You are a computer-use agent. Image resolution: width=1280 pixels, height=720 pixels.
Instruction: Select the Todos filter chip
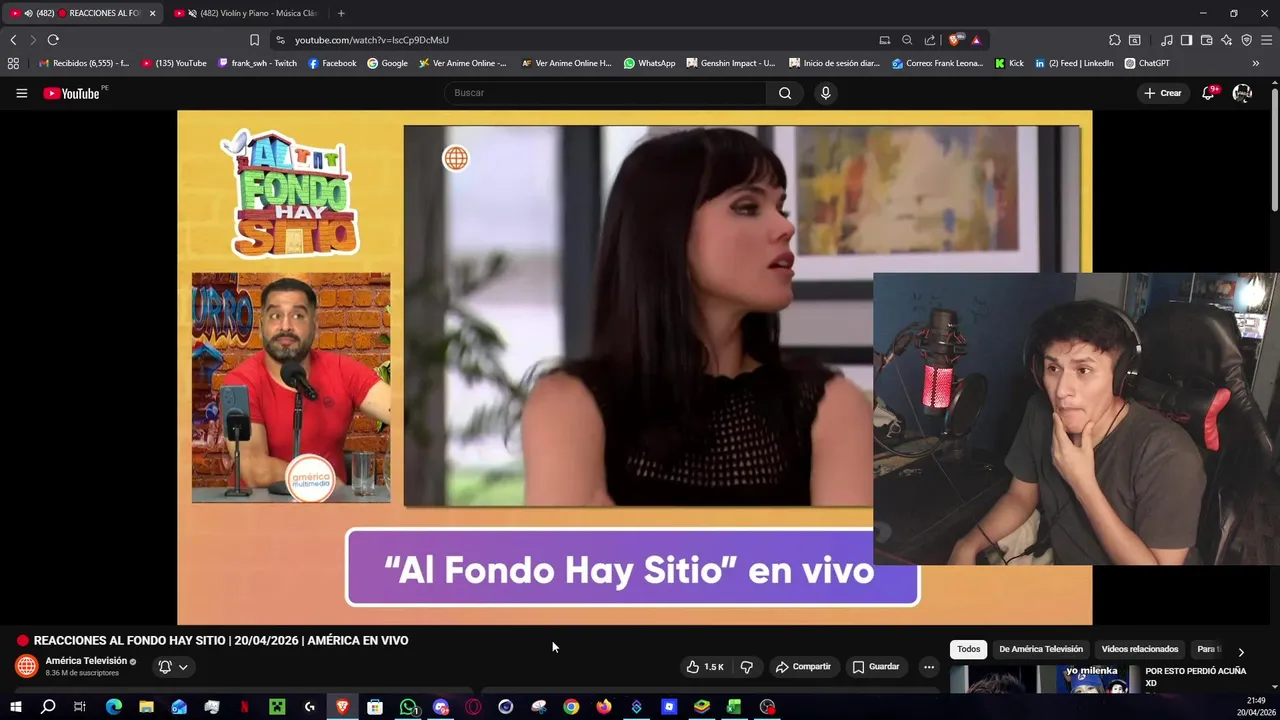[968, 649]
